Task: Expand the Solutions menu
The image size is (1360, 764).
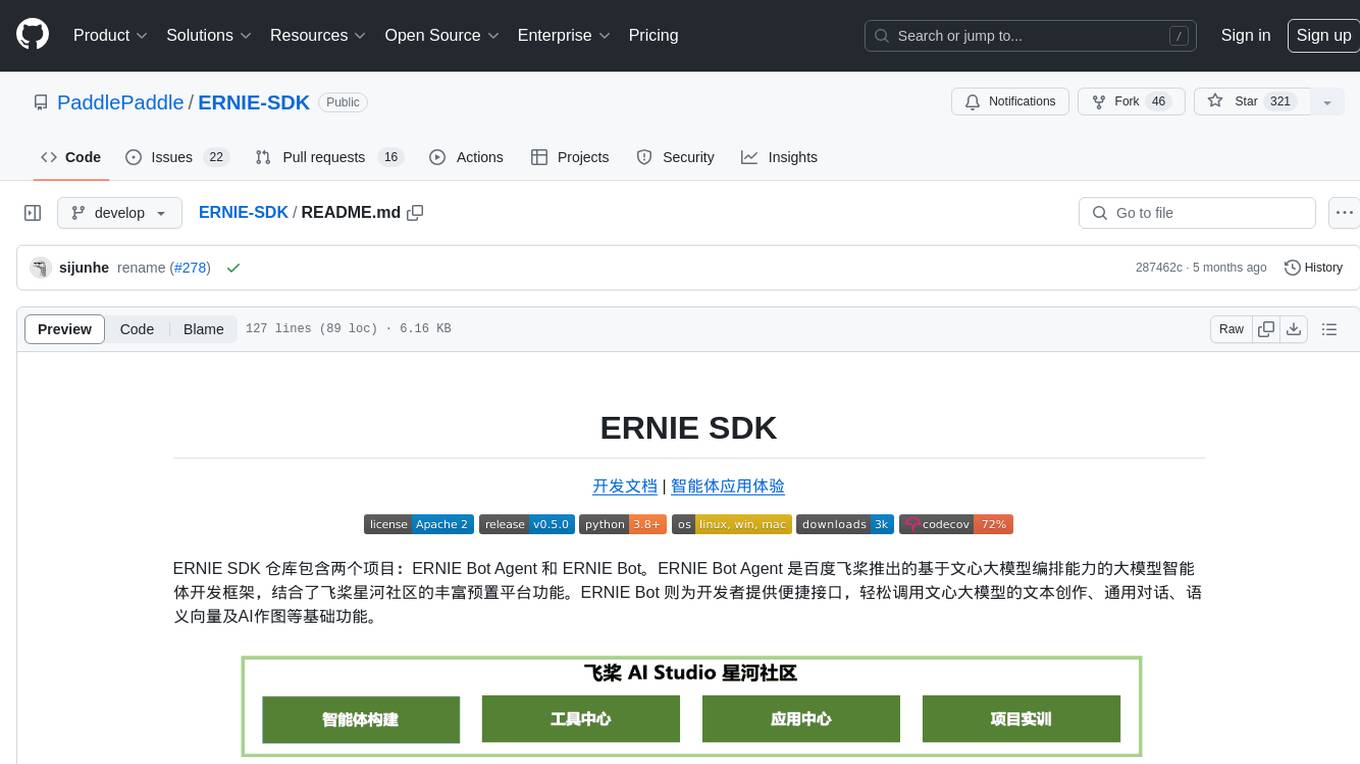Action: [x=208, y=35]
